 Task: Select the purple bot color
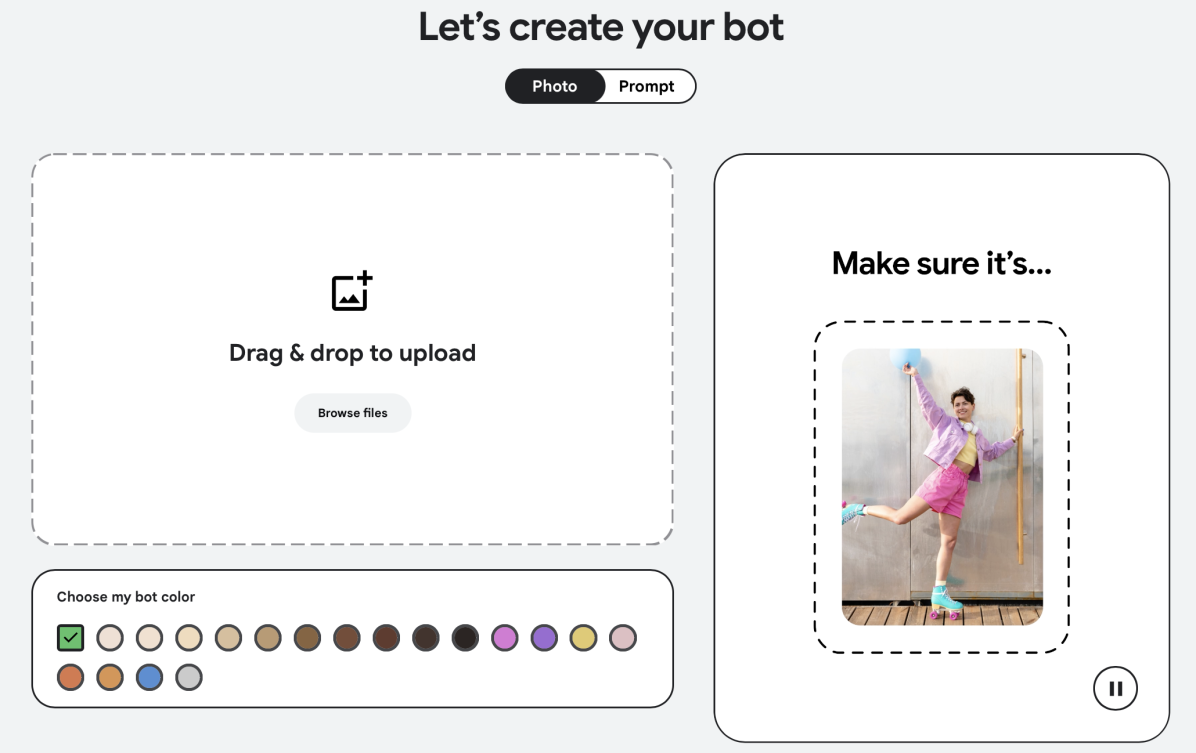click(x=544, y=638)
